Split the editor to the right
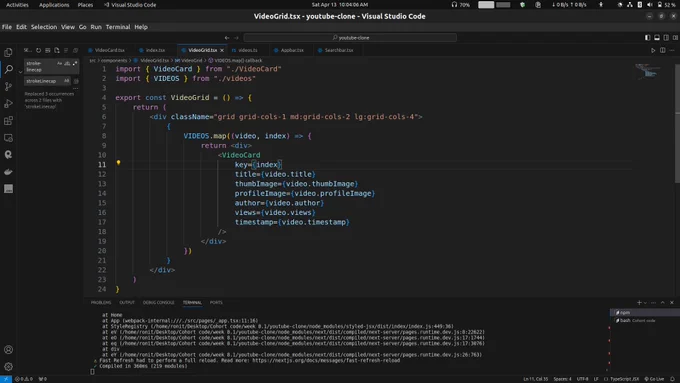The height and width of the screenshot is (383, 680). [663, 50]
